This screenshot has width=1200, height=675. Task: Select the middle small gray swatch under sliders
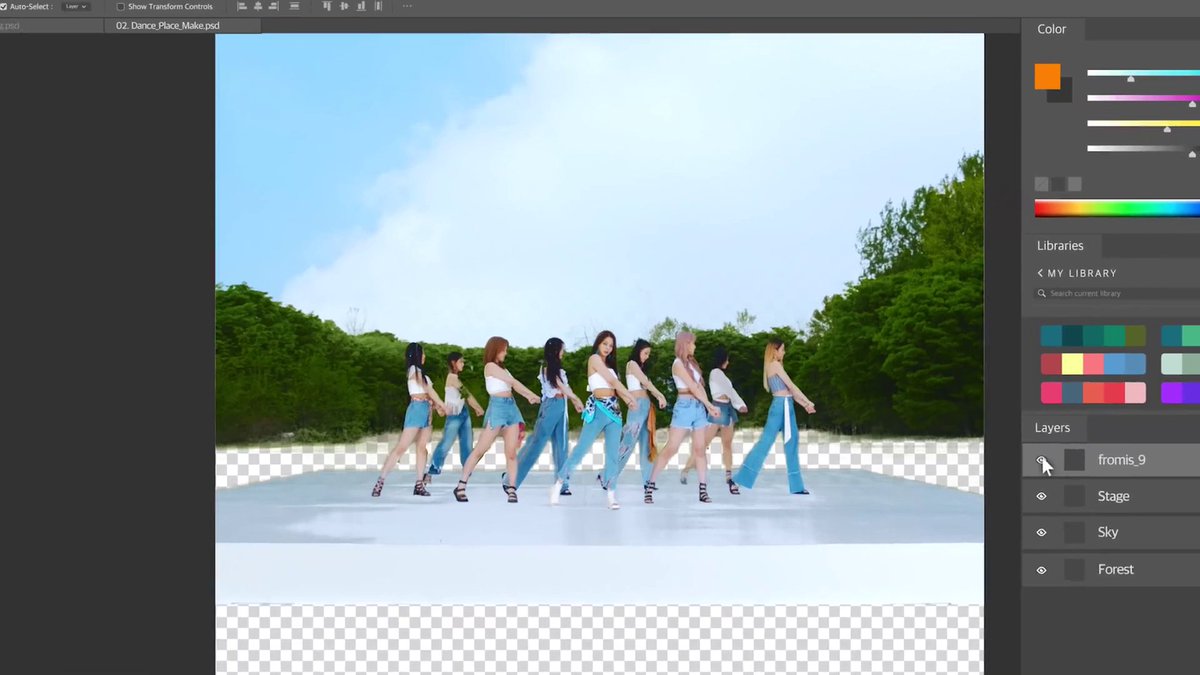tap(1059, 184)
